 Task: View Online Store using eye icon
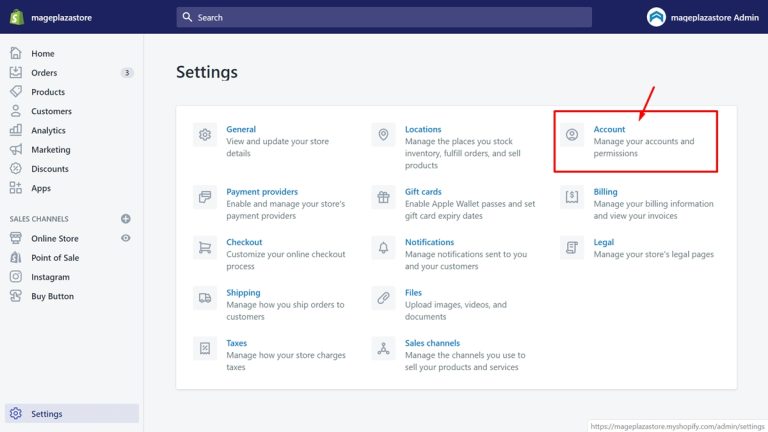pos(126,238)
